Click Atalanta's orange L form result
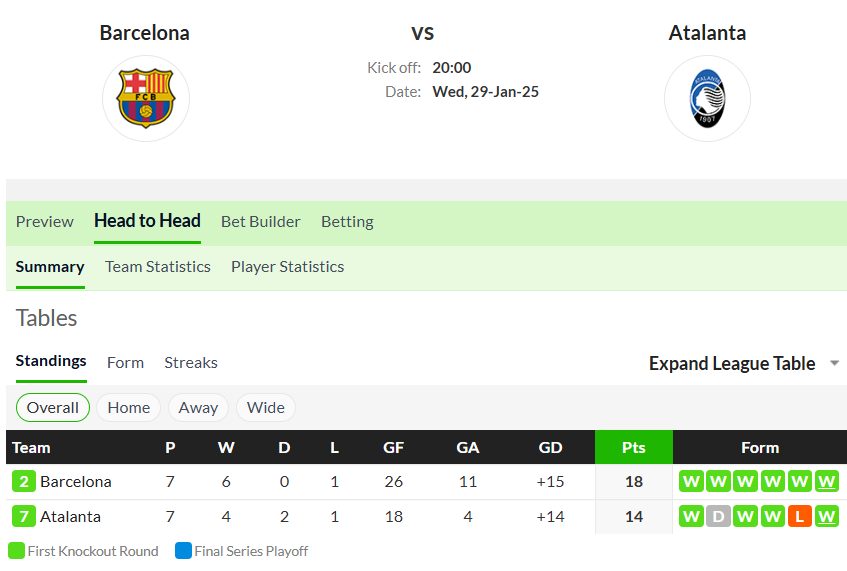 [799, 516]
